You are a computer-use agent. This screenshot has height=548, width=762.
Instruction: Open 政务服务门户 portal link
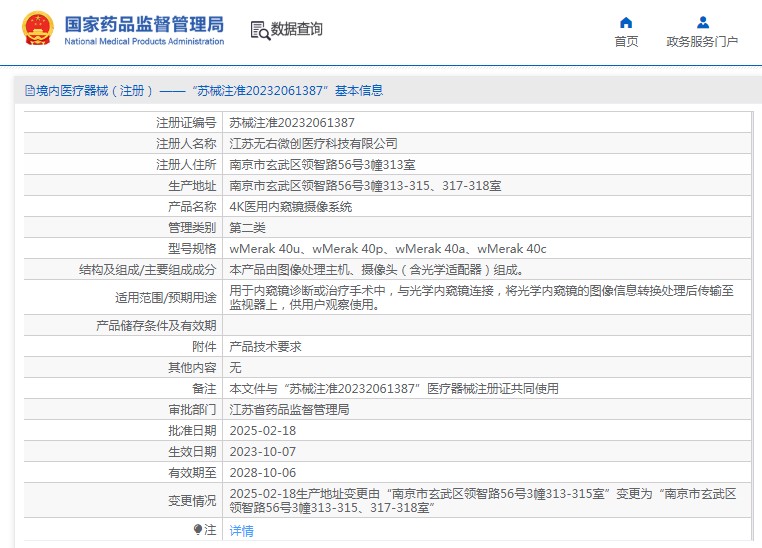[x=702, y=42]
